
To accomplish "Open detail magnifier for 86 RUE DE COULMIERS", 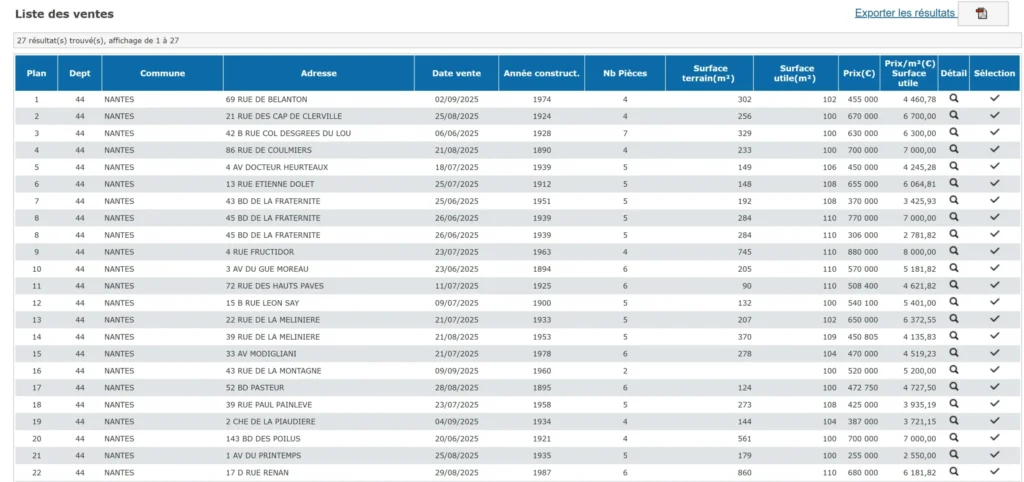I will tap(954, 150).
